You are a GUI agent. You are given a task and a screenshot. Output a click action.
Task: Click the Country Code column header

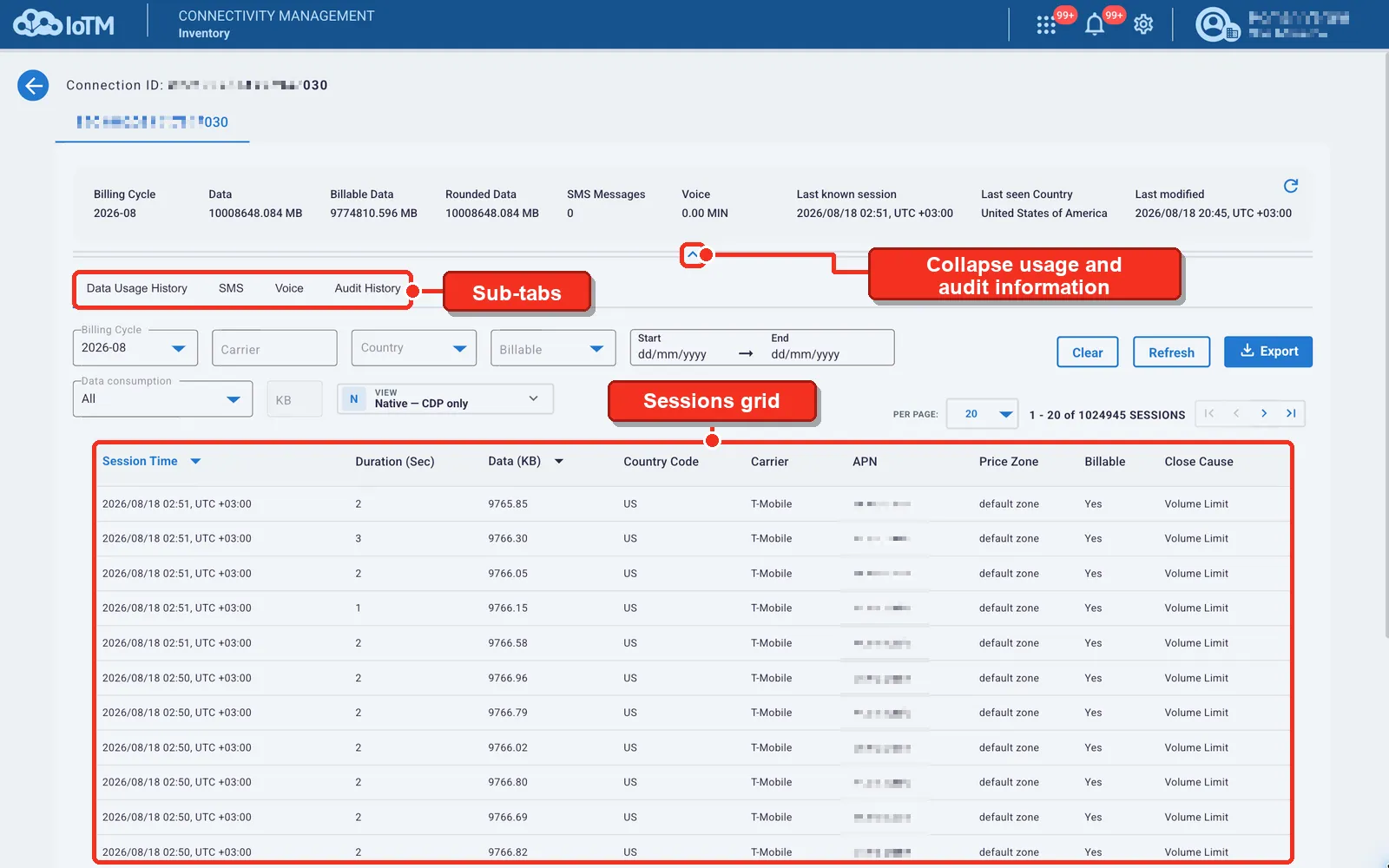pos(661,462)
